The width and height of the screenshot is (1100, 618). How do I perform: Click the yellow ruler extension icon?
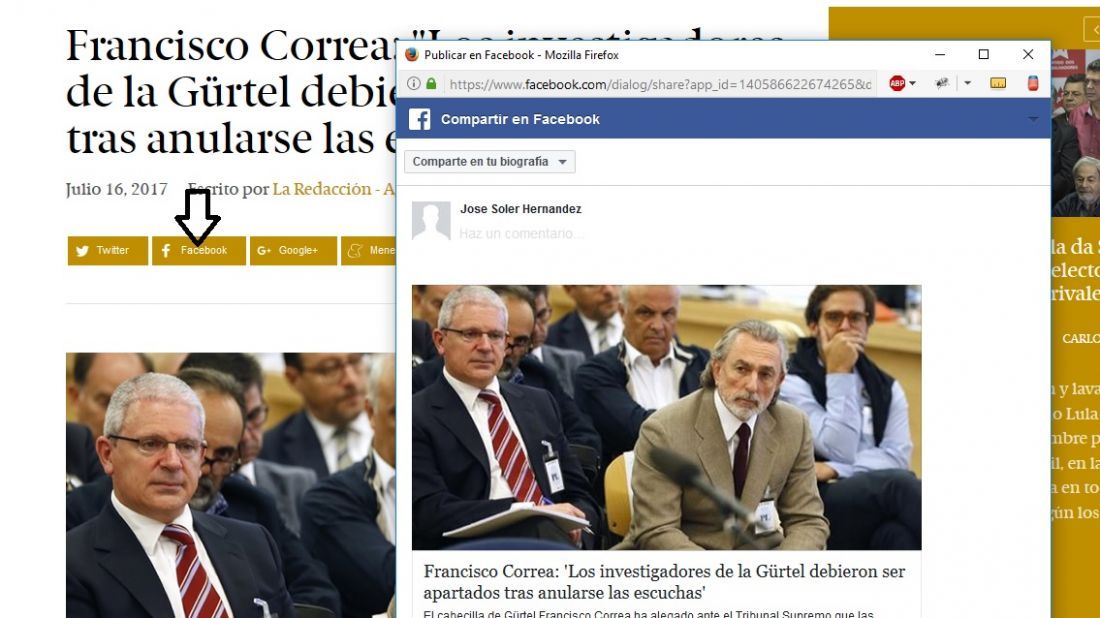pyautogui.click(x=998, y=83)
